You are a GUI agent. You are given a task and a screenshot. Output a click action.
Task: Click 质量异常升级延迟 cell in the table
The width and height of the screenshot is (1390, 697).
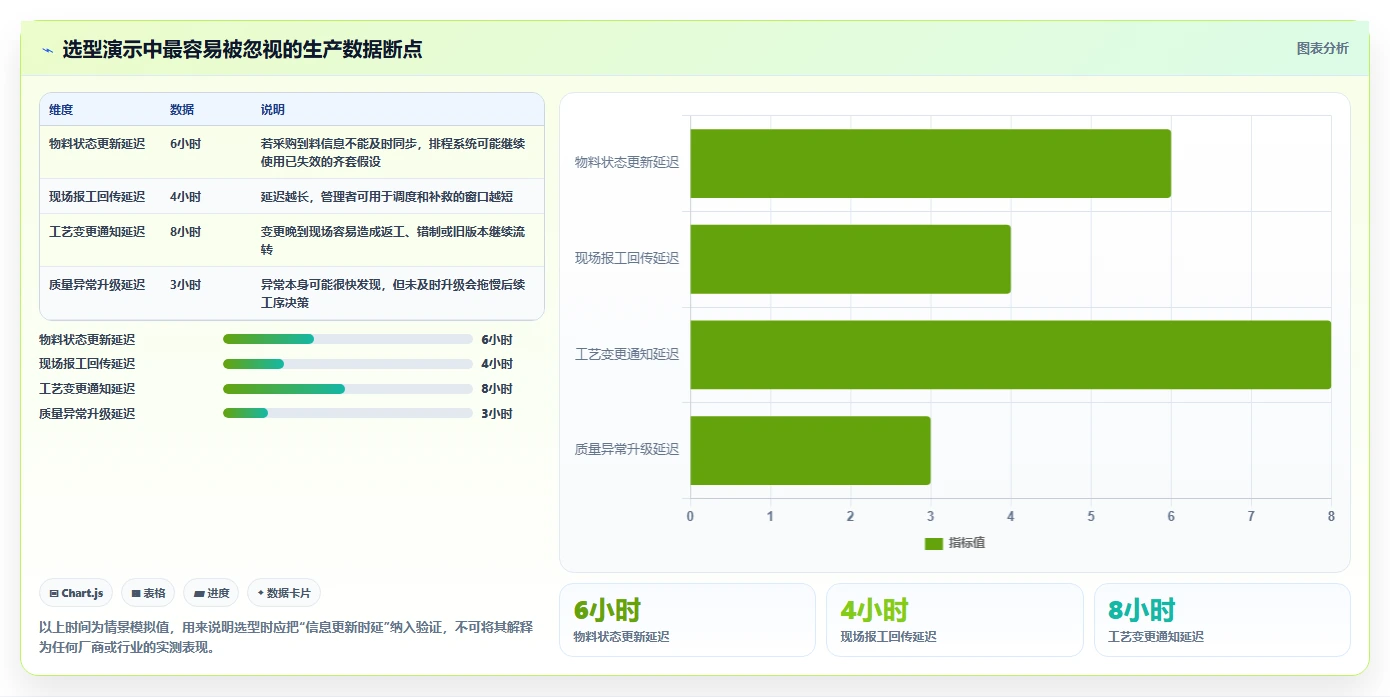click(97, 285)
